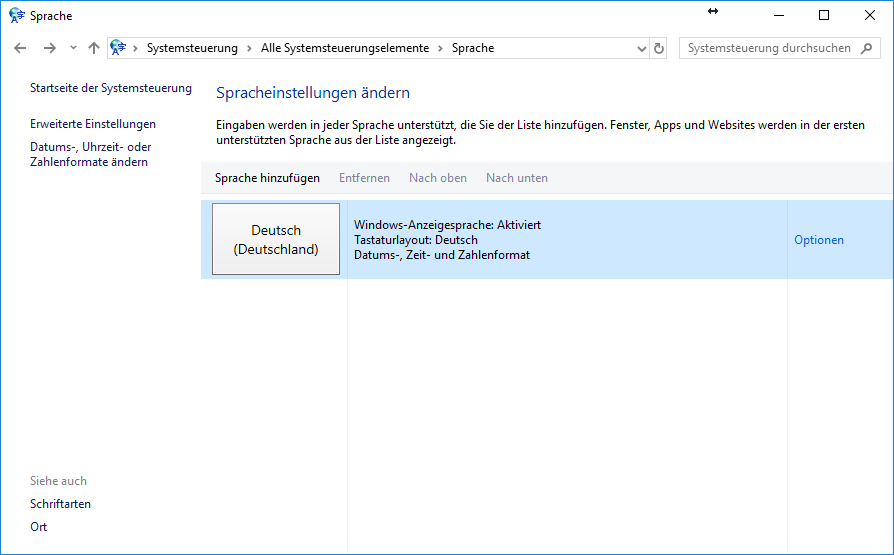
Task: Open Erweiterte Einstellungen
Action: click(x=93, y=124)
